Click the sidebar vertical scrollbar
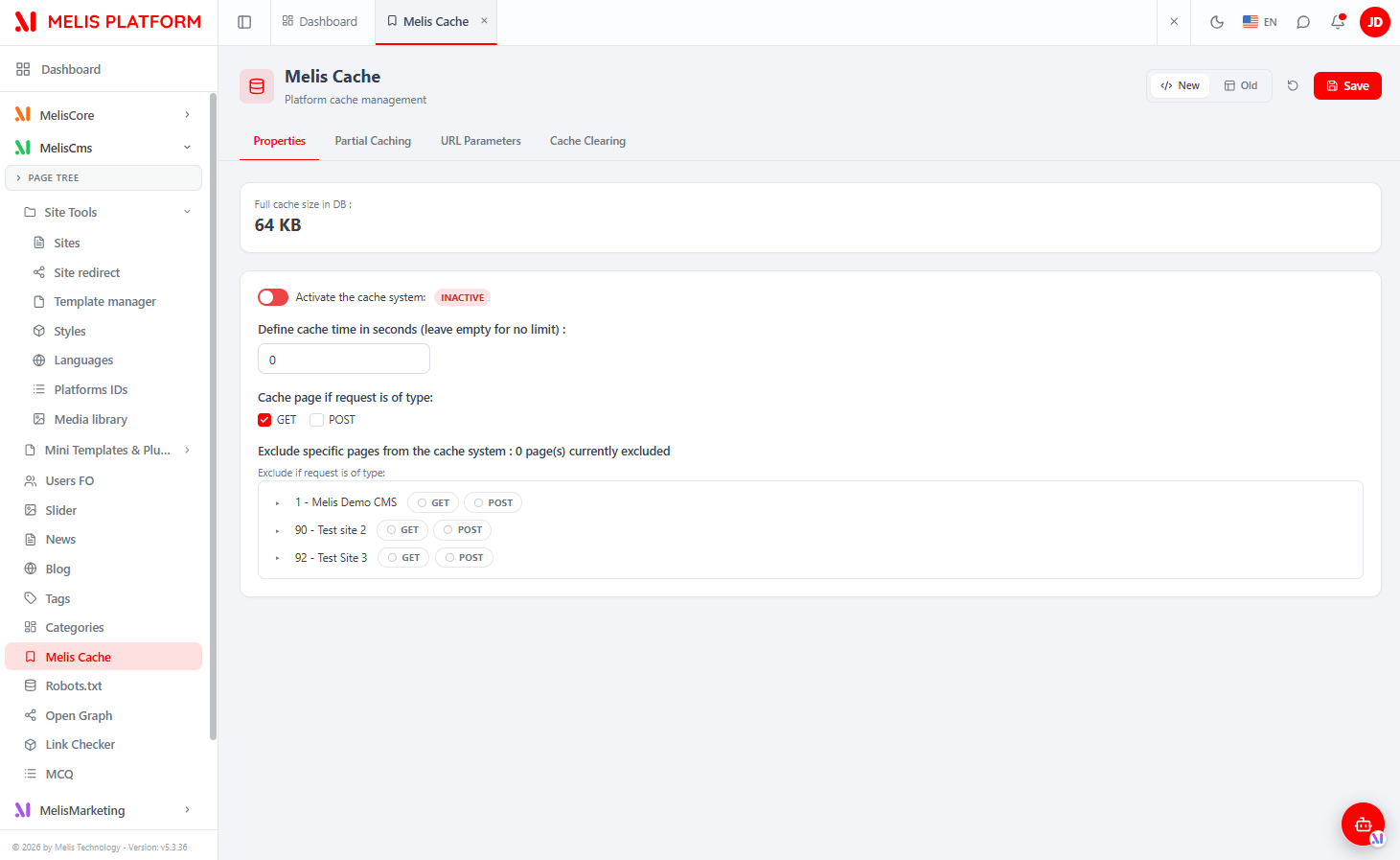The height and width of the screenshot is (860, 1400). coord(213,417)
